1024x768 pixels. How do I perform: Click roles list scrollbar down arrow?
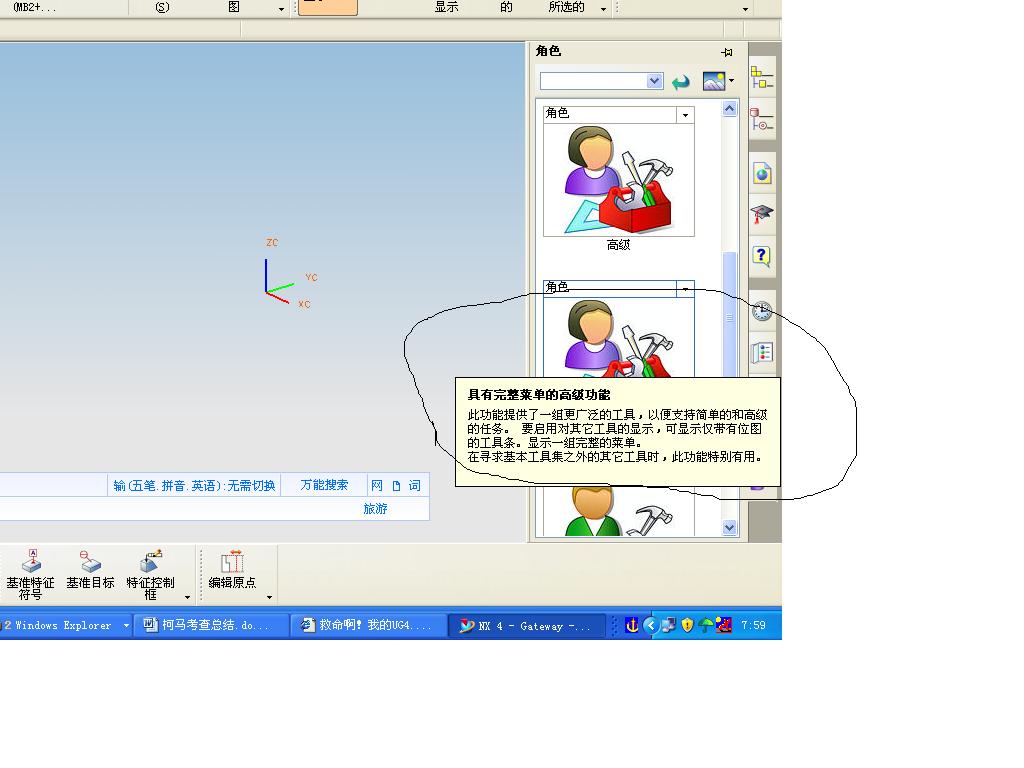[x=729, y=527]
